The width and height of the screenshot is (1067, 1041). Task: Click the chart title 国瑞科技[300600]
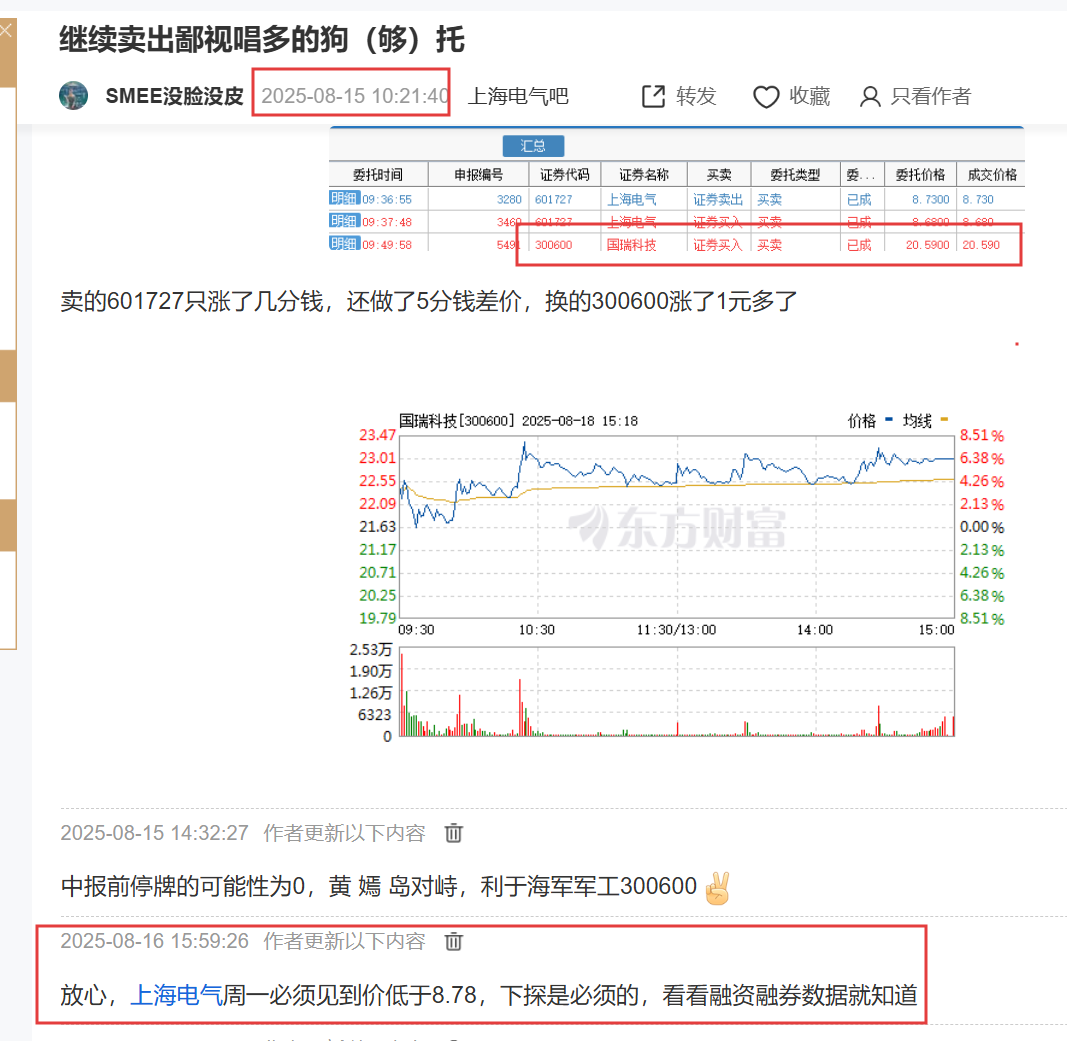coord(457,420)
